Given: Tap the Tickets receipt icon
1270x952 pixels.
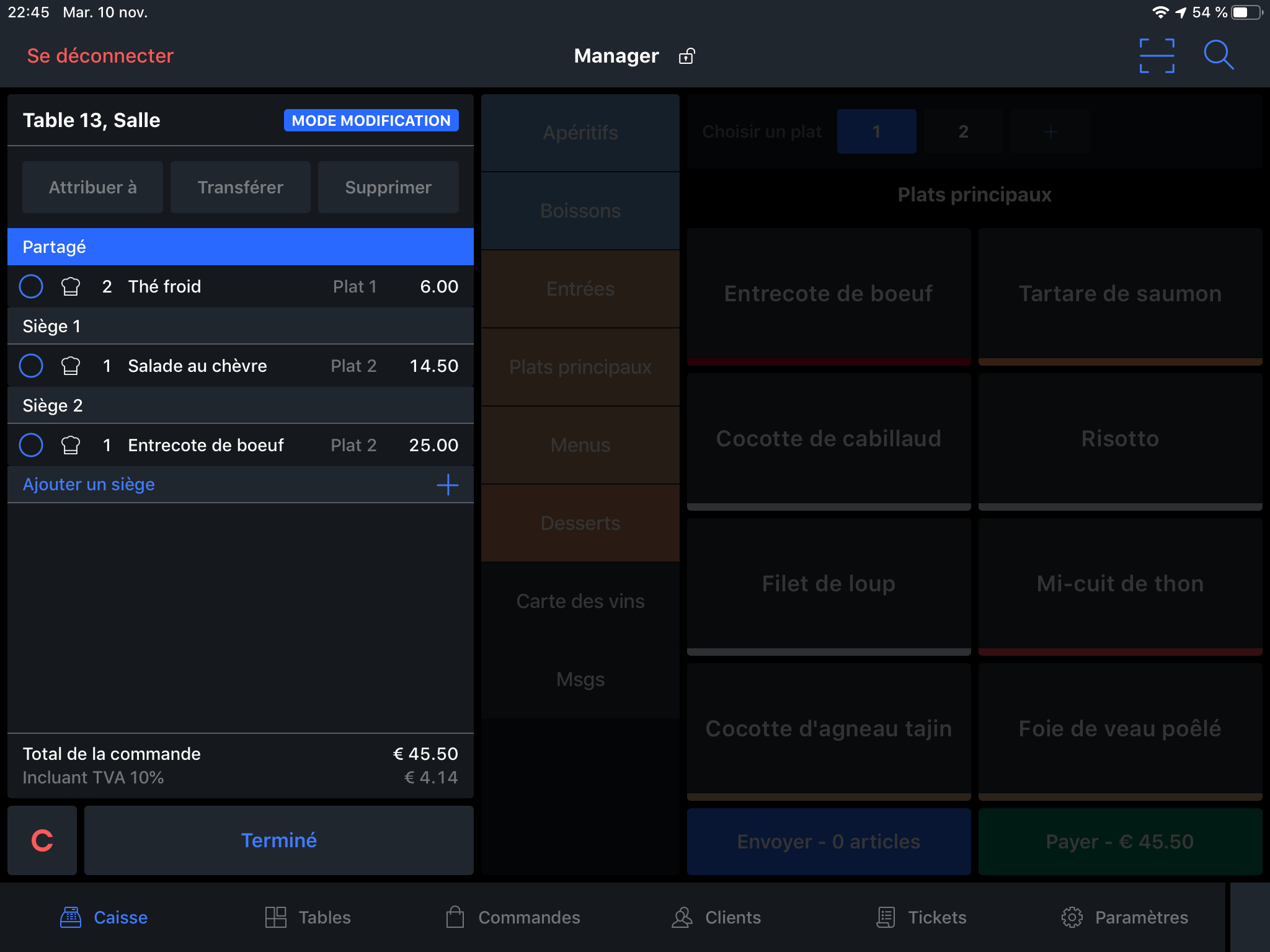Looking at the screenshot, I should coord(886,917).
